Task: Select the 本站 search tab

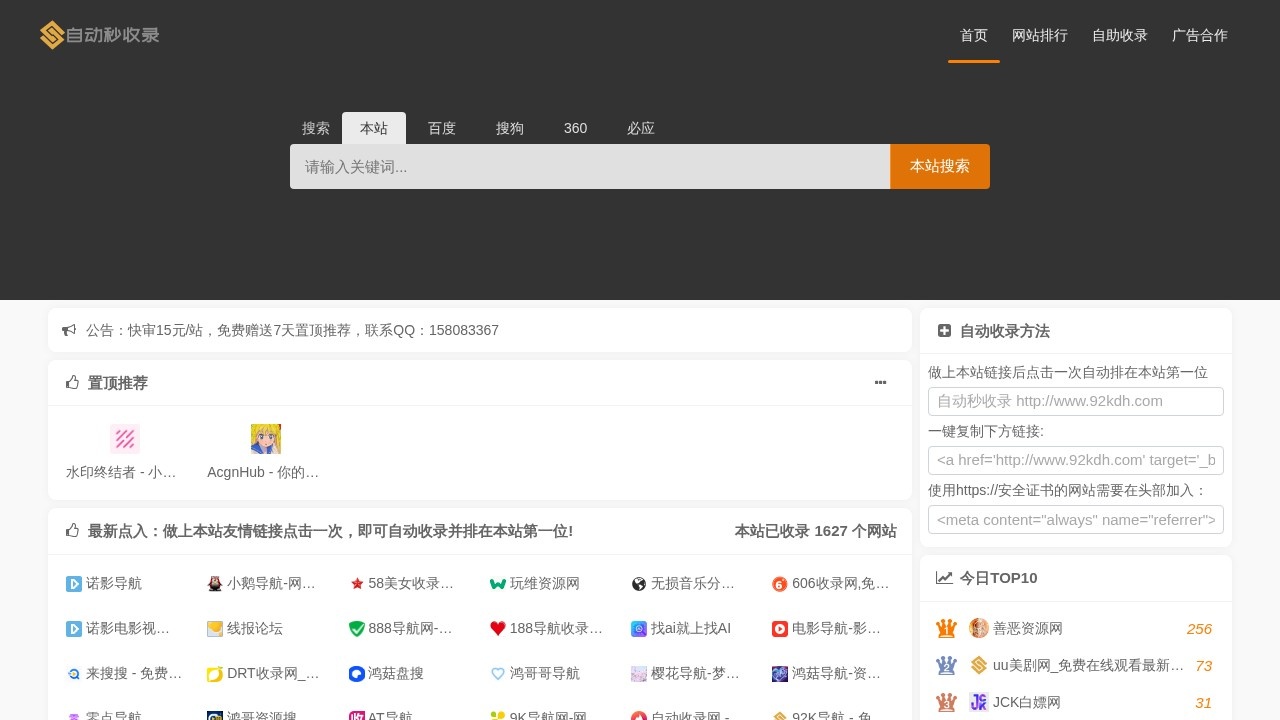Action: pos(374,128)
